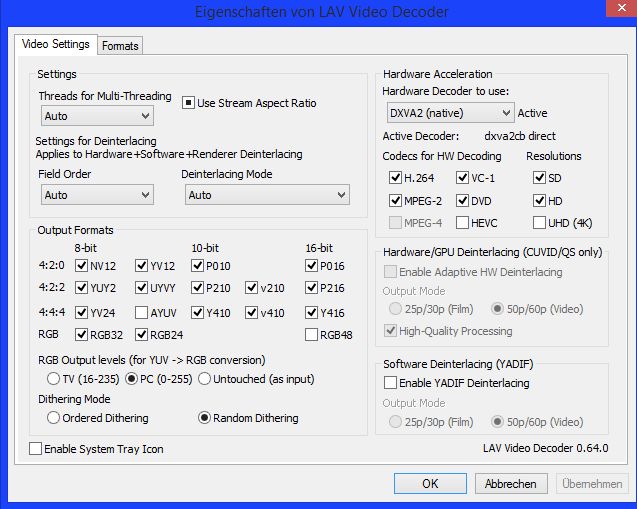Image resolution: width=637 pixels, height=509 pixels.
Task: Choose Ordered Dithering mode
Action: click(53, 418)
